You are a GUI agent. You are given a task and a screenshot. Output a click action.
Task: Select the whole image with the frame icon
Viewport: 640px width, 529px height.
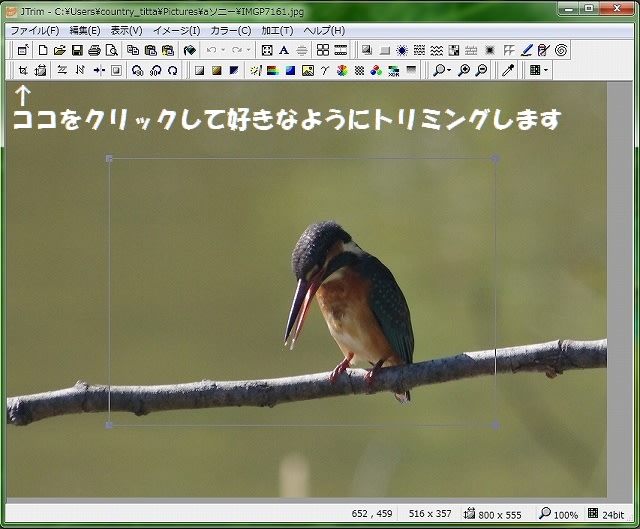pos(267,50)
